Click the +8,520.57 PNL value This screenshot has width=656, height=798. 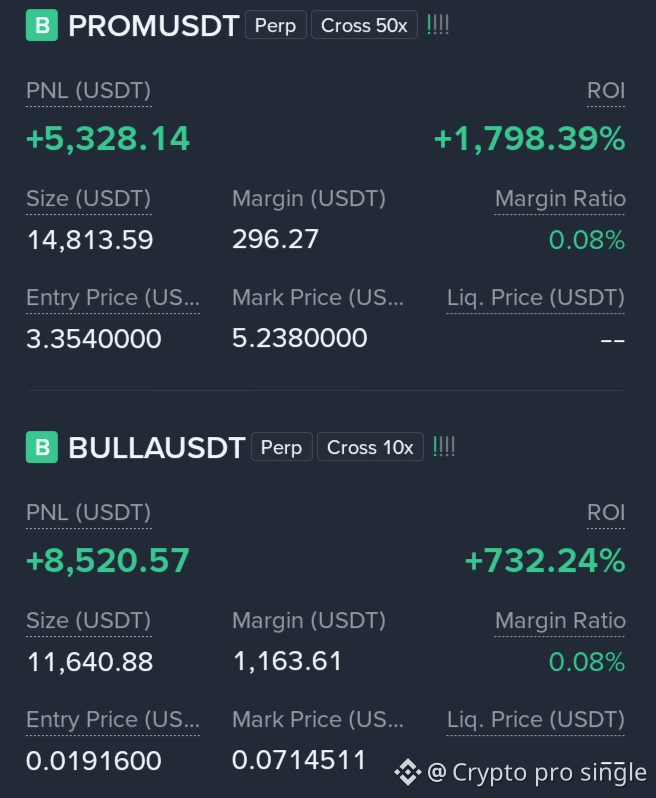[108, 560]
